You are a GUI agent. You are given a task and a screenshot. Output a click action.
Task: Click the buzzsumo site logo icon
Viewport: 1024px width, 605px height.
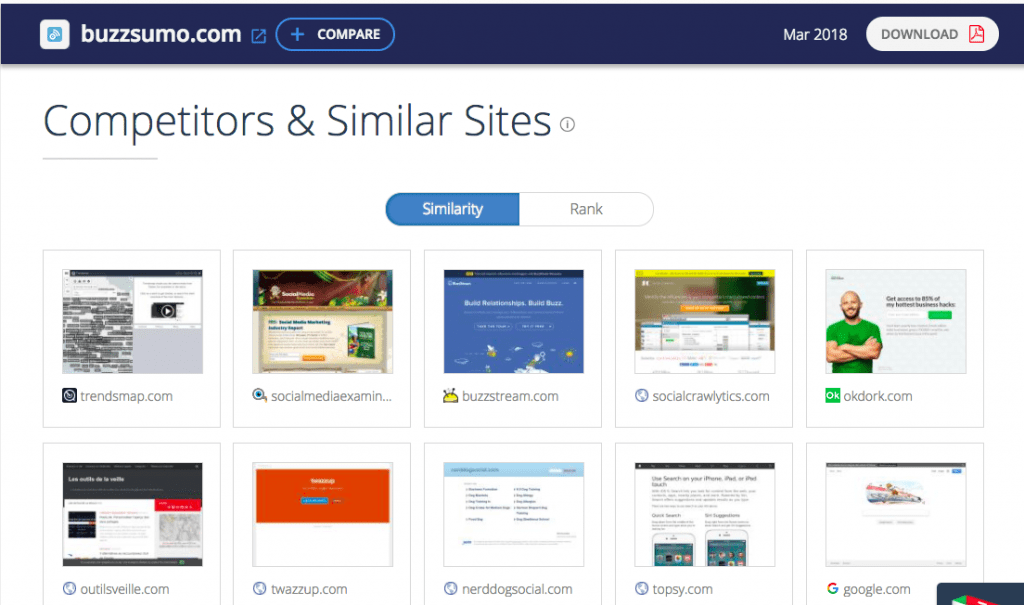point(54,34)
